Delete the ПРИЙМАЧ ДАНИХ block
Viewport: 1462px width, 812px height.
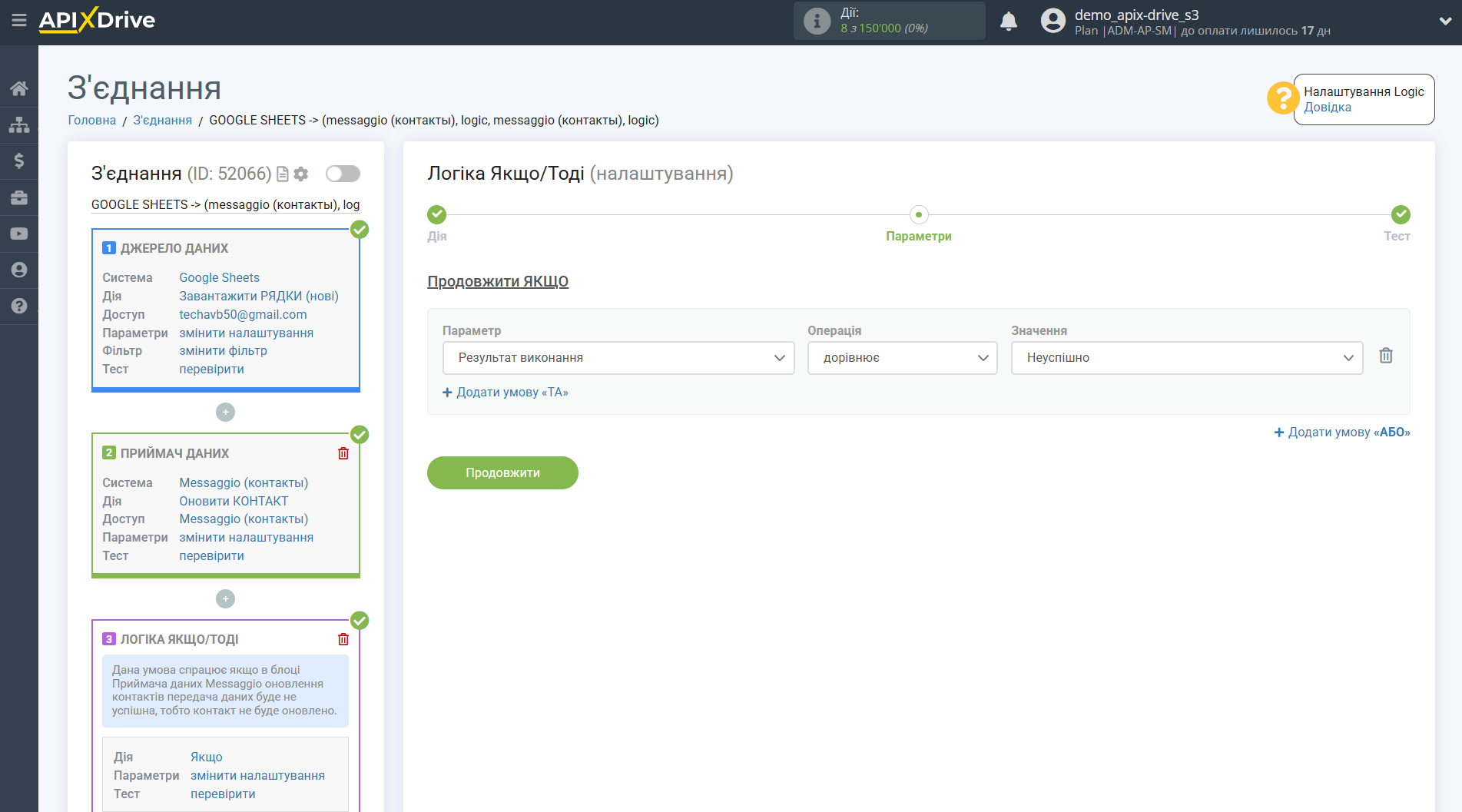343,453
